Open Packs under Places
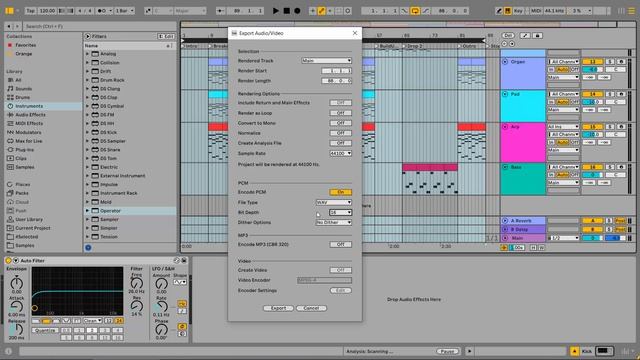Image resolution: width=640 pixels, height=360 pixels. click(x=22, y=193)
